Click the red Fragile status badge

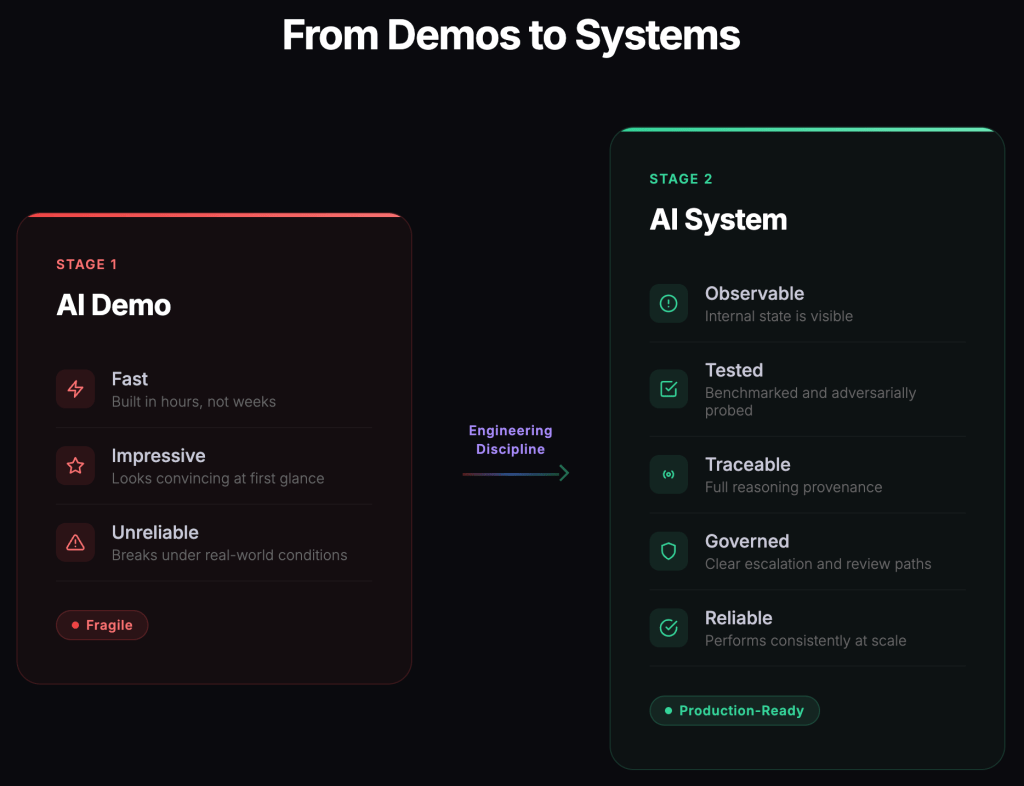[x=102, y=625]
